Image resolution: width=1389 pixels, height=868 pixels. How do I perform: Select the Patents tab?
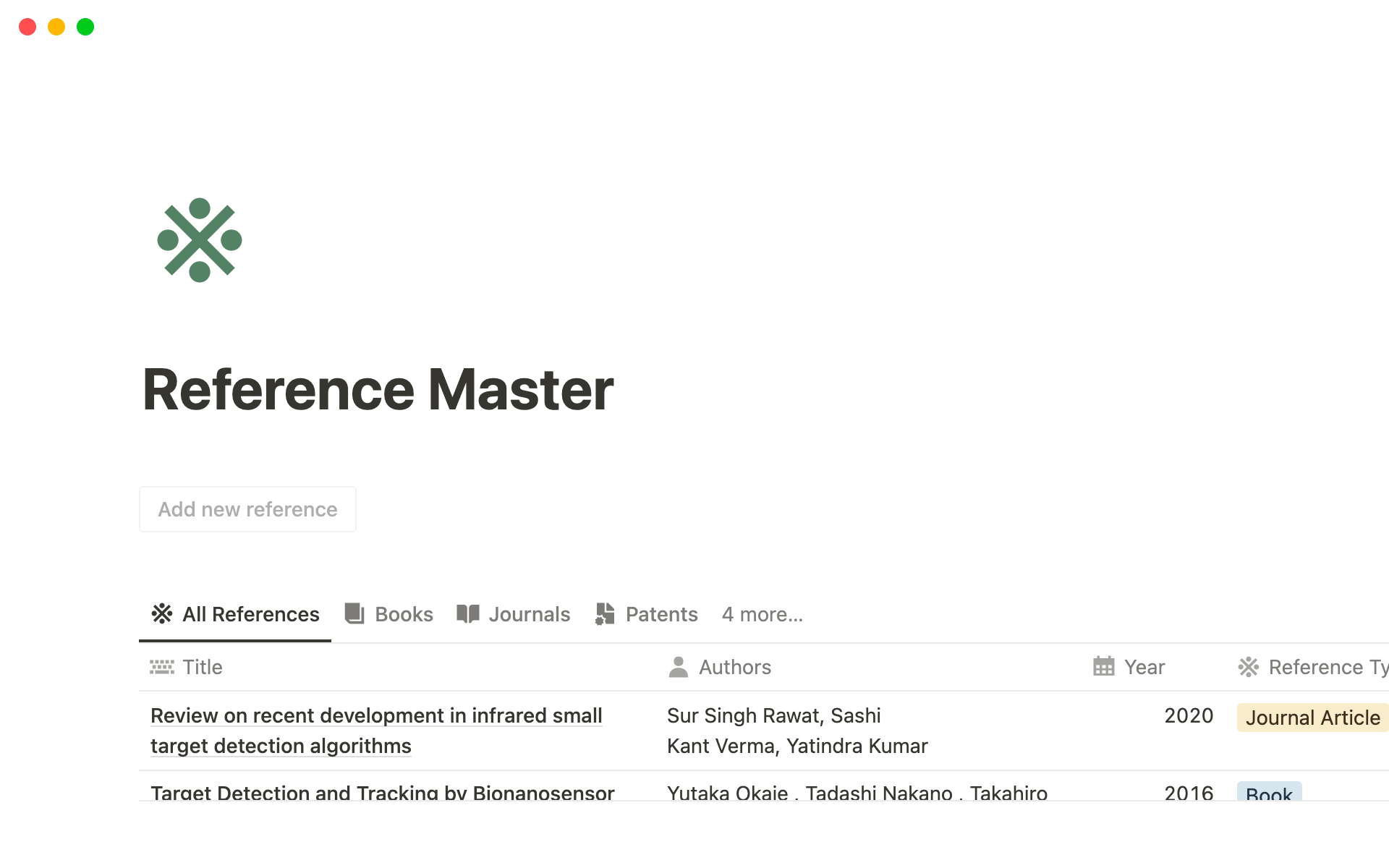pos(661,615)
